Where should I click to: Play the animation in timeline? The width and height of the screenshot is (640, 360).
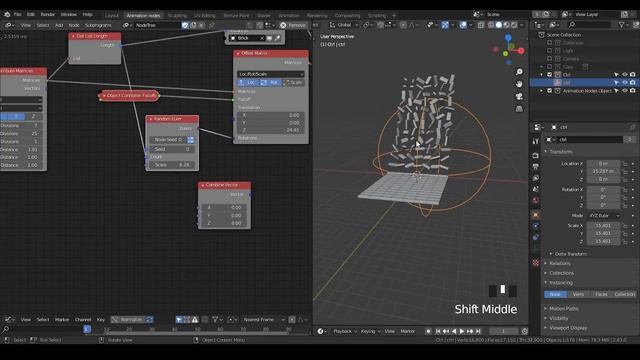[x=462, y=331]
